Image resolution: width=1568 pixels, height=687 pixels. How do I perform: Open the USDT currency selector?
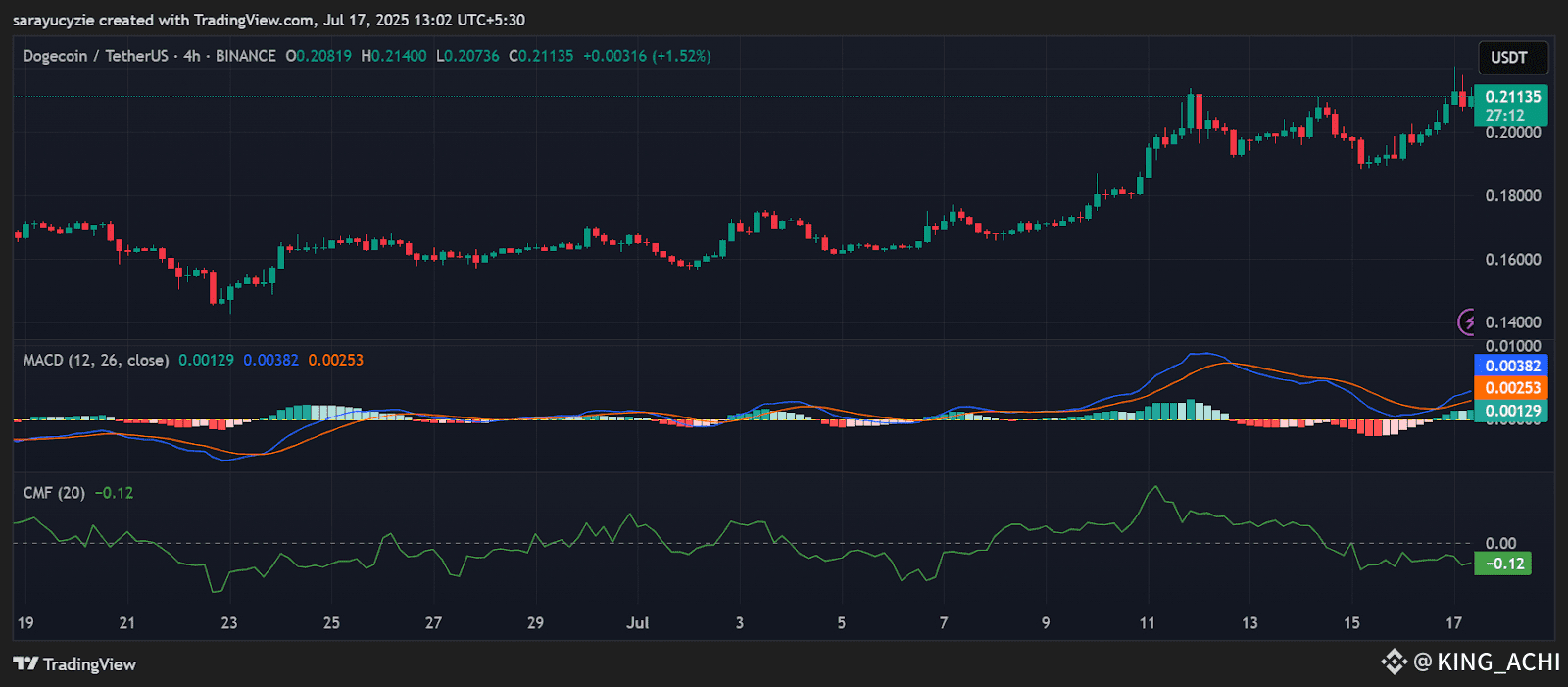pyautogui.click(x=1509, y=58)
